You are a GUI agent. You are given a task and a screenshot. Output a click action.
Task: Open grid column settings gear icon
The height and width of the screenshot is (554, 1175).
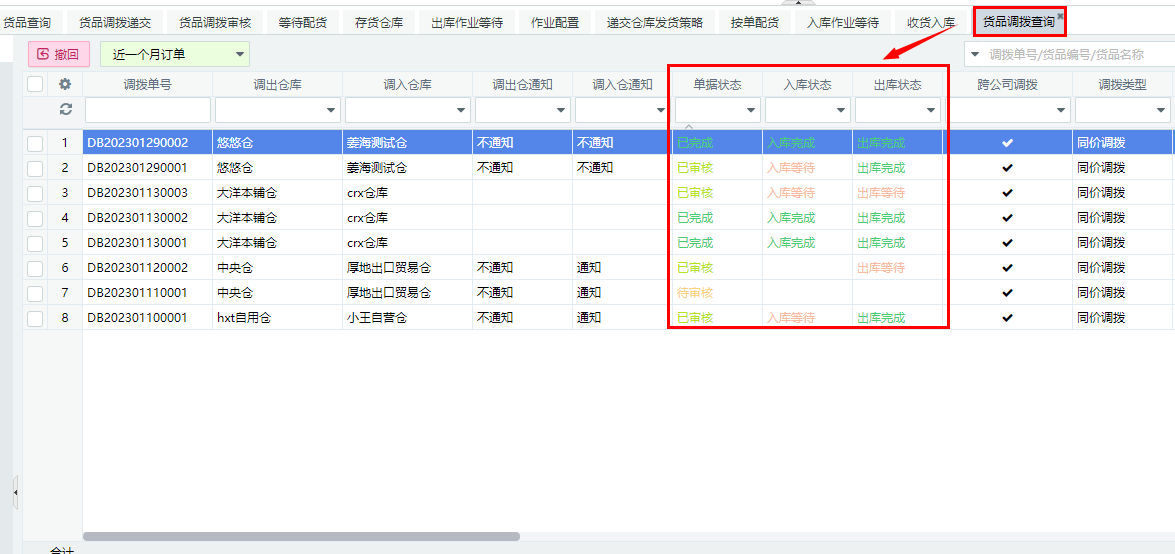(x=66, y=85)
